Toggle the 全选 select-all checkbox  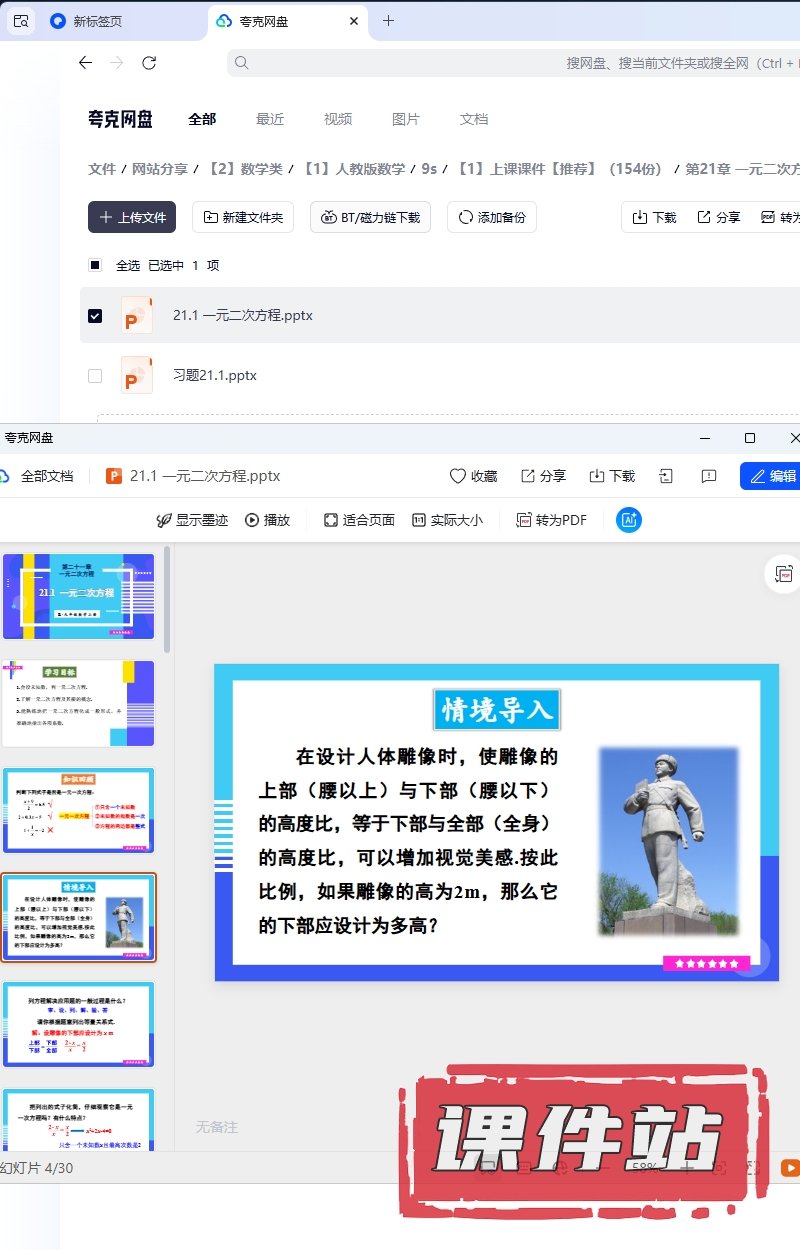95,265
